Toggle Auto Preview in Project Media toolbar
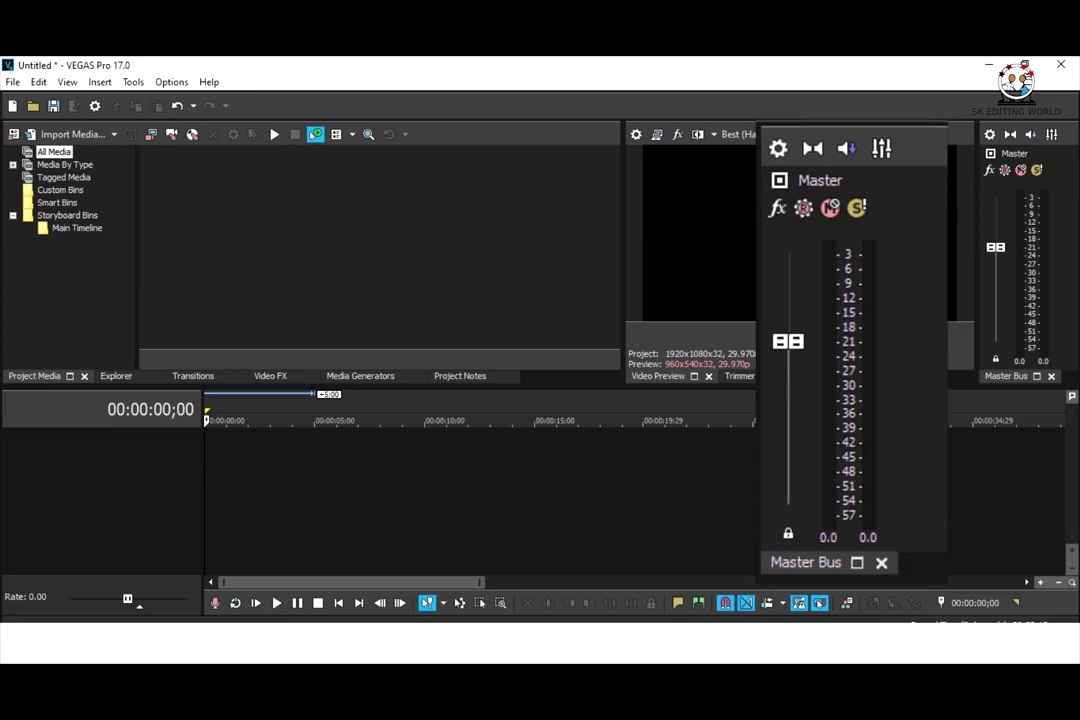This screenshot has width=1080, height=720. point(315,134)
